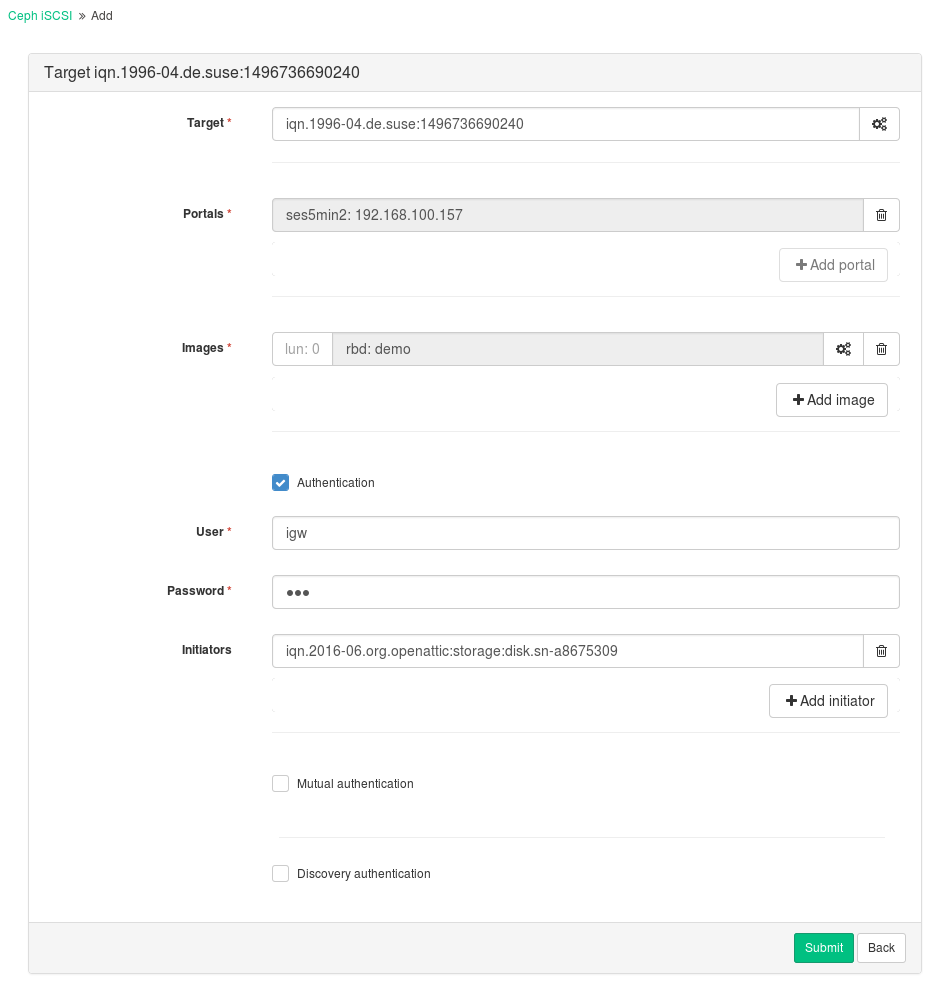Go to Ceph iSCSI breadcrumb link
This screenshot has height=987, width=948.
40,16
